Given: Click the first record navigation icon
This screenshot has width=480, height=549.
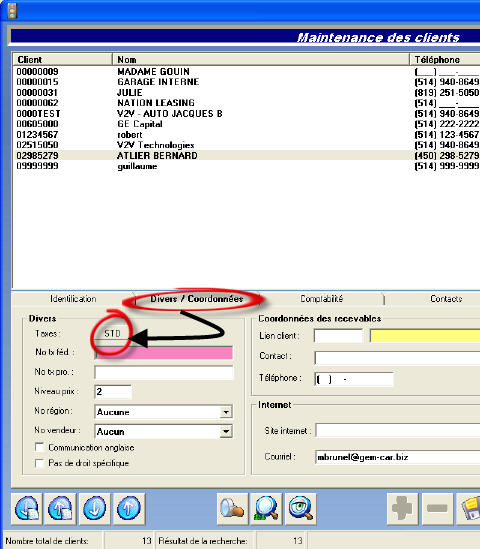Looking at the screenshot, I should (27, 508).
